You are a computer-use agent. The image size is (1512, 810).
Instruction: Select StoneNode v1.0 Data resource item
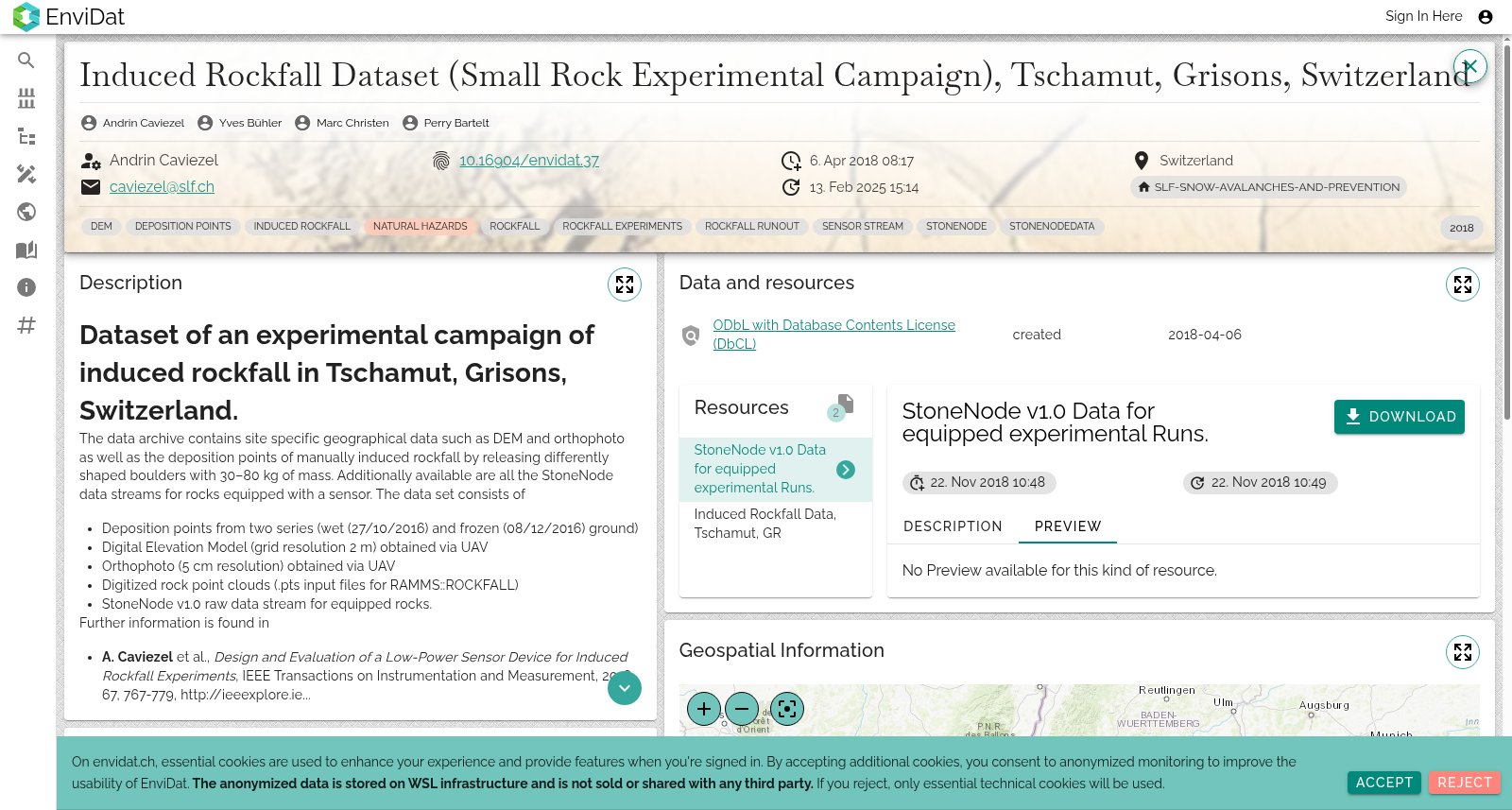coord(775,469)
